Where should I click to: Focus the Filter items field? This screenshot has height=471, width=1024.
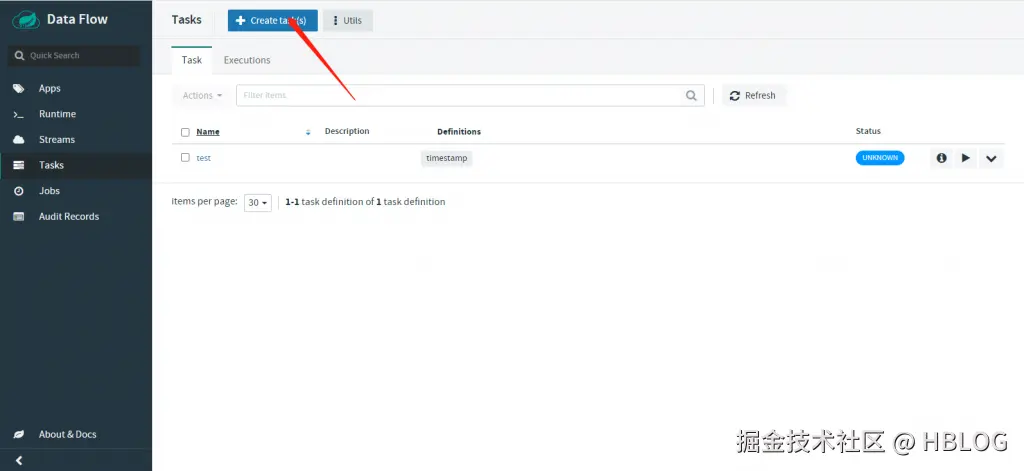(470, 95)
